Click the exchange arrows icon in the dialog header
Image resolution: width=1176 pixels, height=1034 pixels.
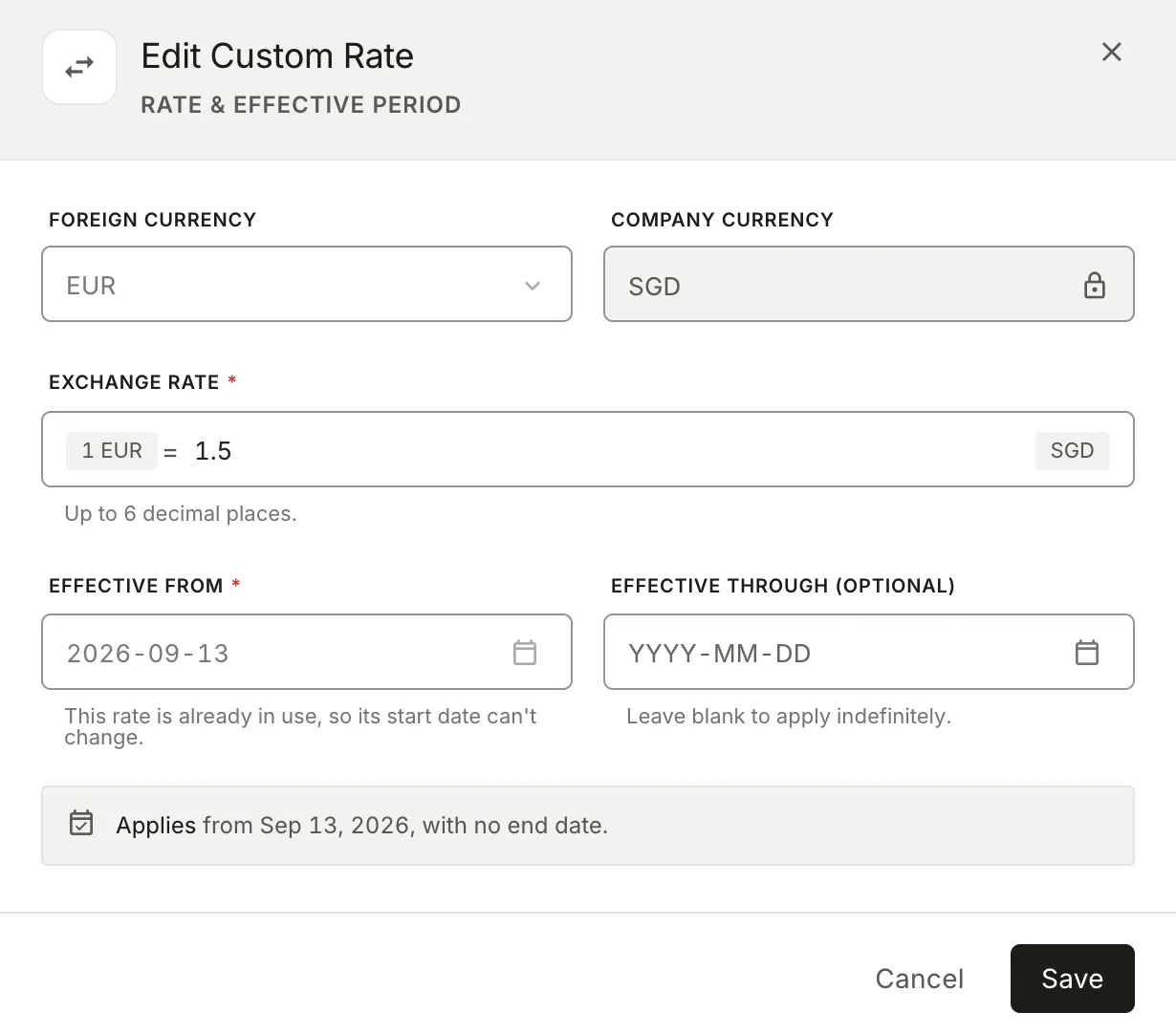[x=79, y=68]
